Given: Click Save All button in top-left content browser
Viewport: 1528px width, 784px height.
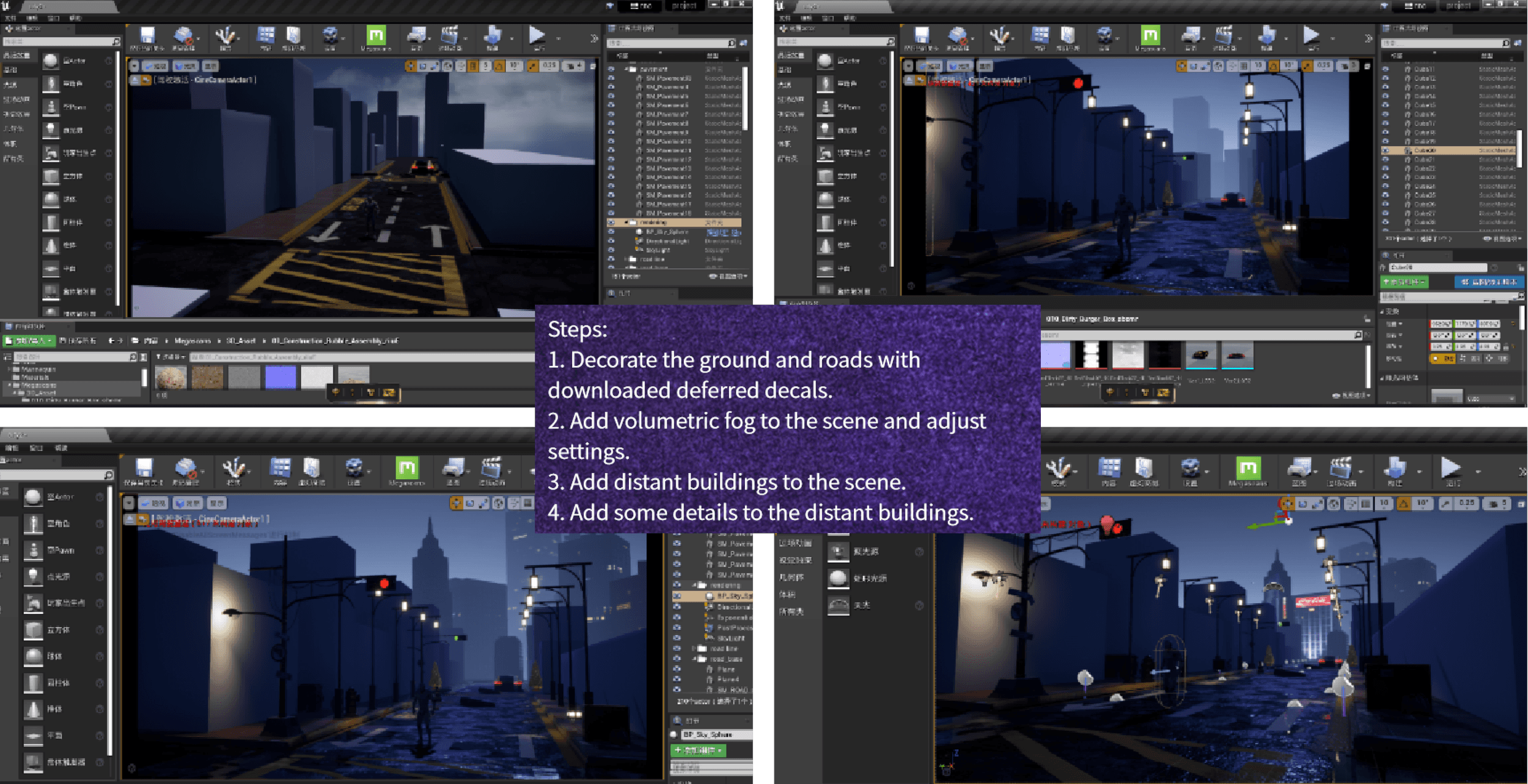Looking at the screenshot, I should click(78, 341).
